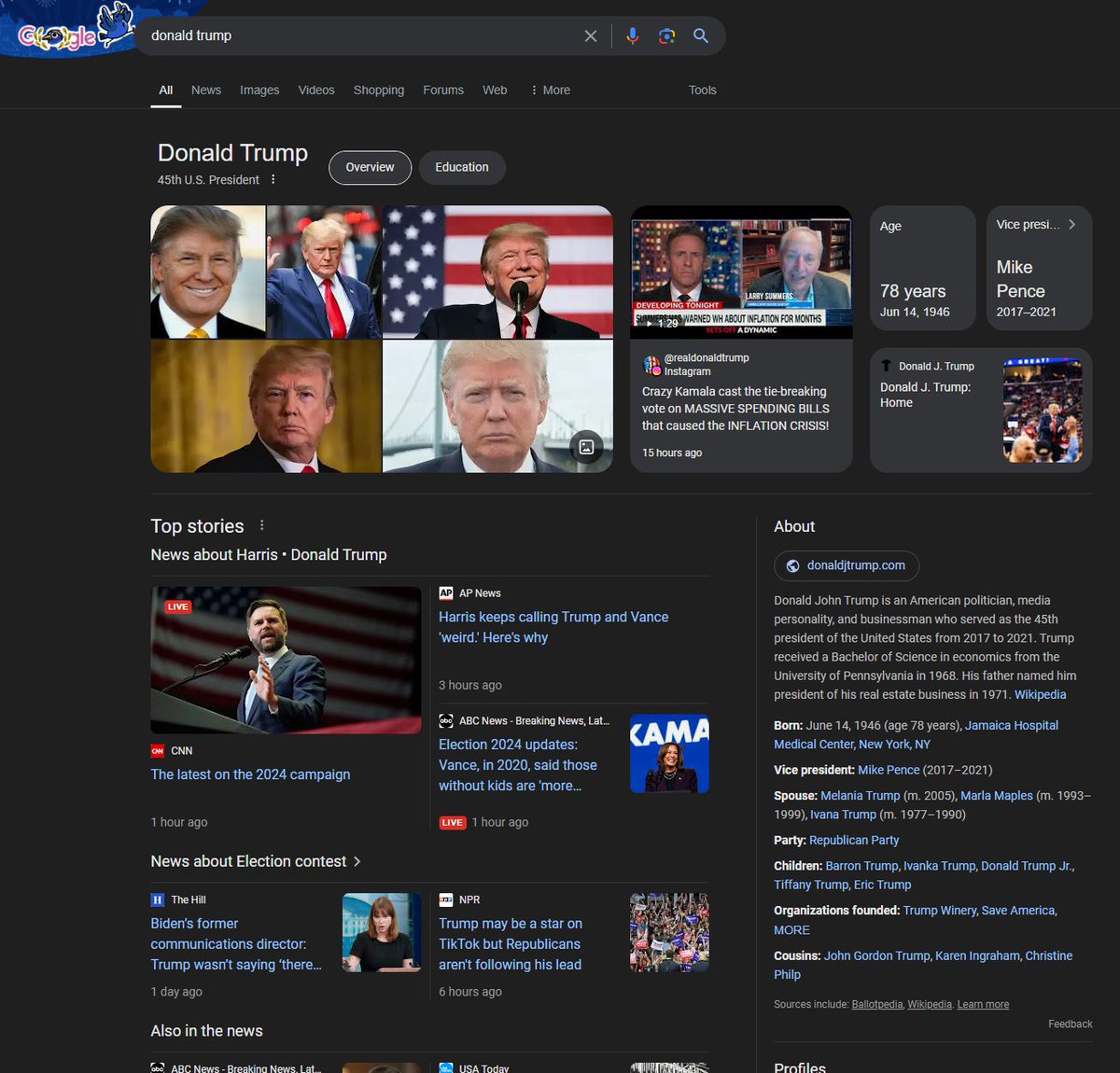Open the CNN live story thumbnail image
Screen dimensions: 1120x1073
(x=286, y=660)
